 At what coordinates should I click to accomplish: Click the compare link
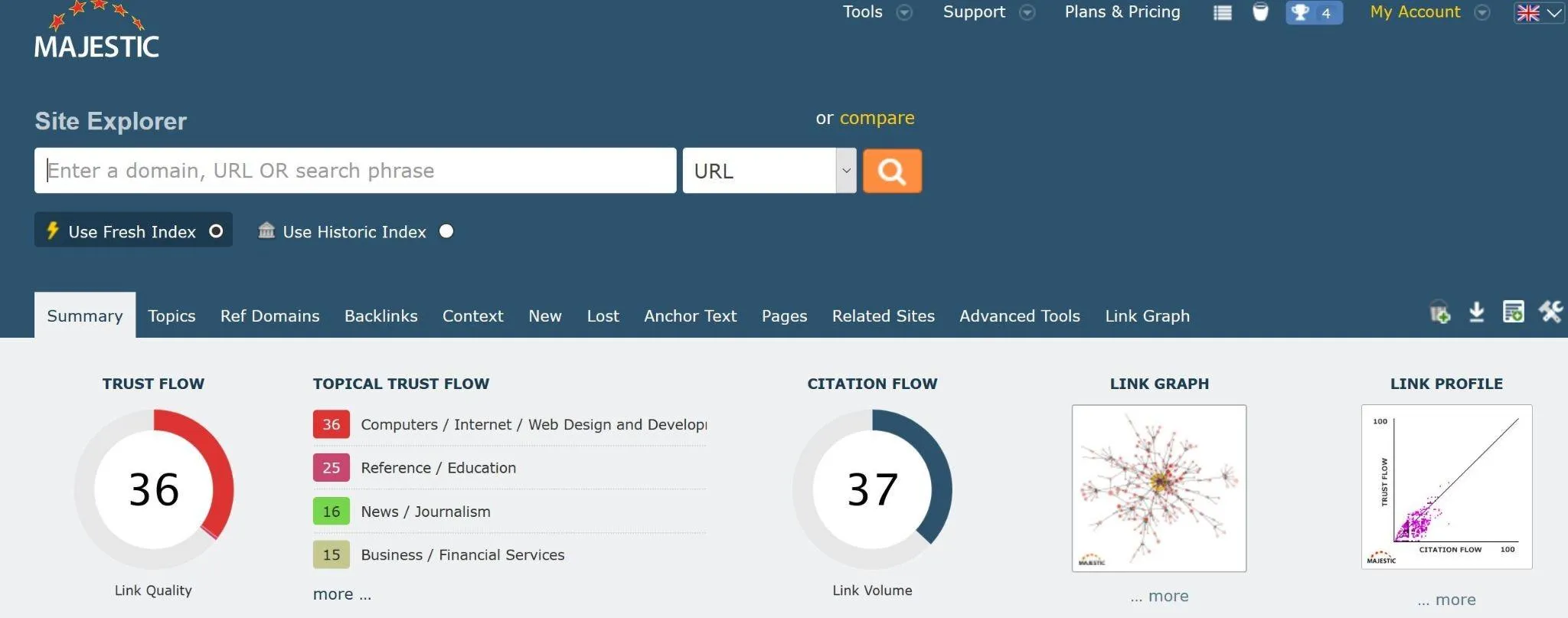[x=877, y=118]
